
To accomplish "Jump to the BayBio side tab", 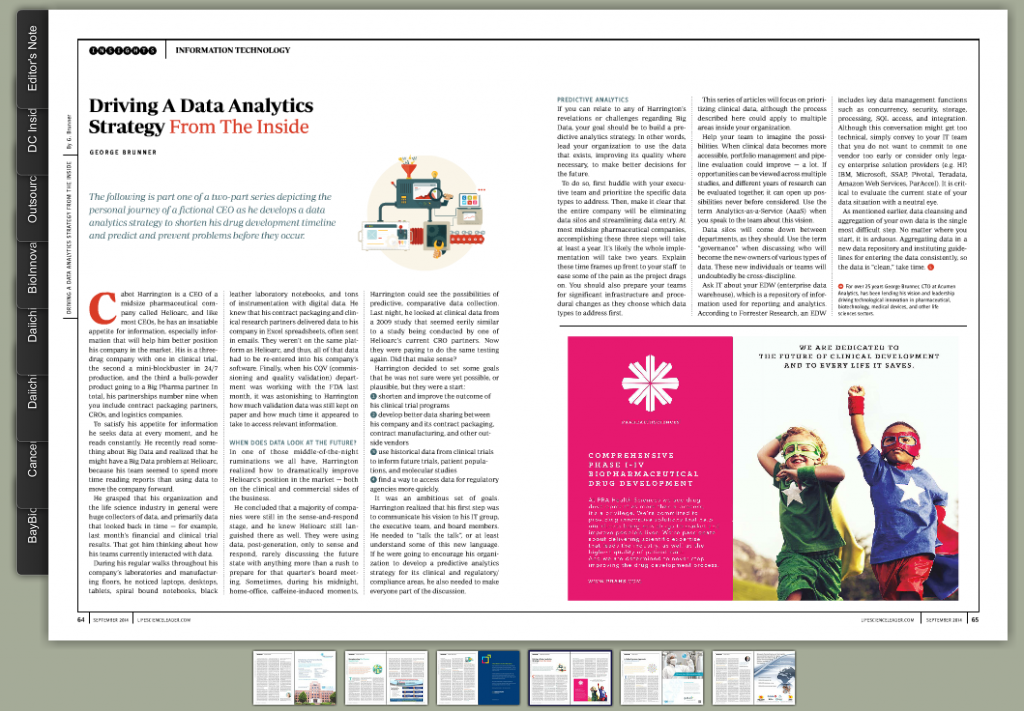I will coord(33,526).
